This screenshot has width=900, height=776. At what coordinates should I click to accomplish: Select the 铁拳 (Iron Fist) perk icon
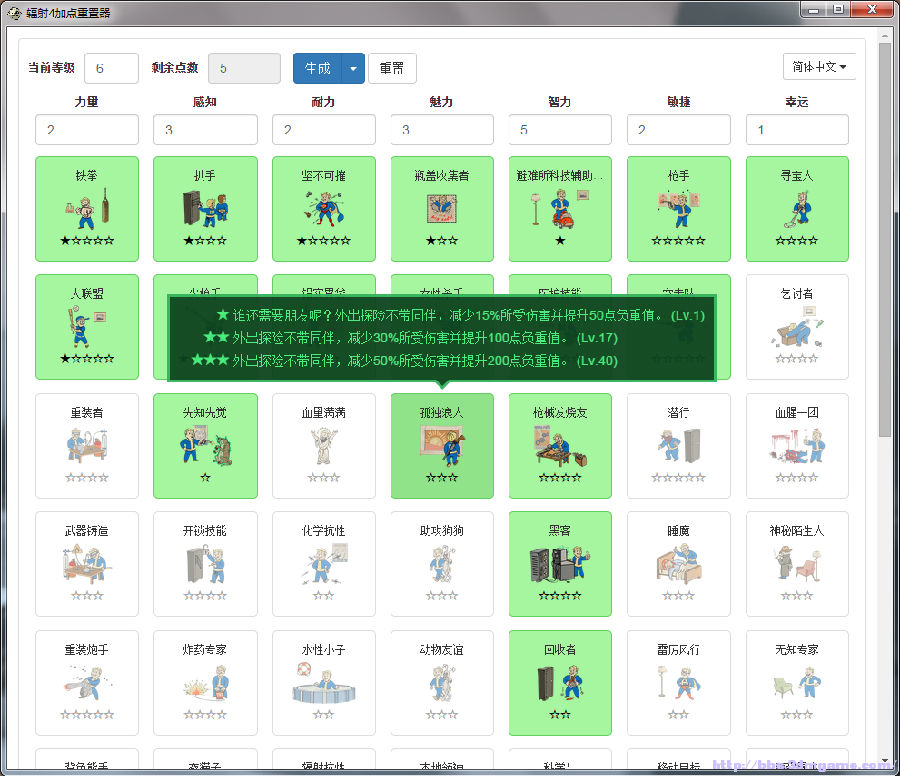click(86, 207)
